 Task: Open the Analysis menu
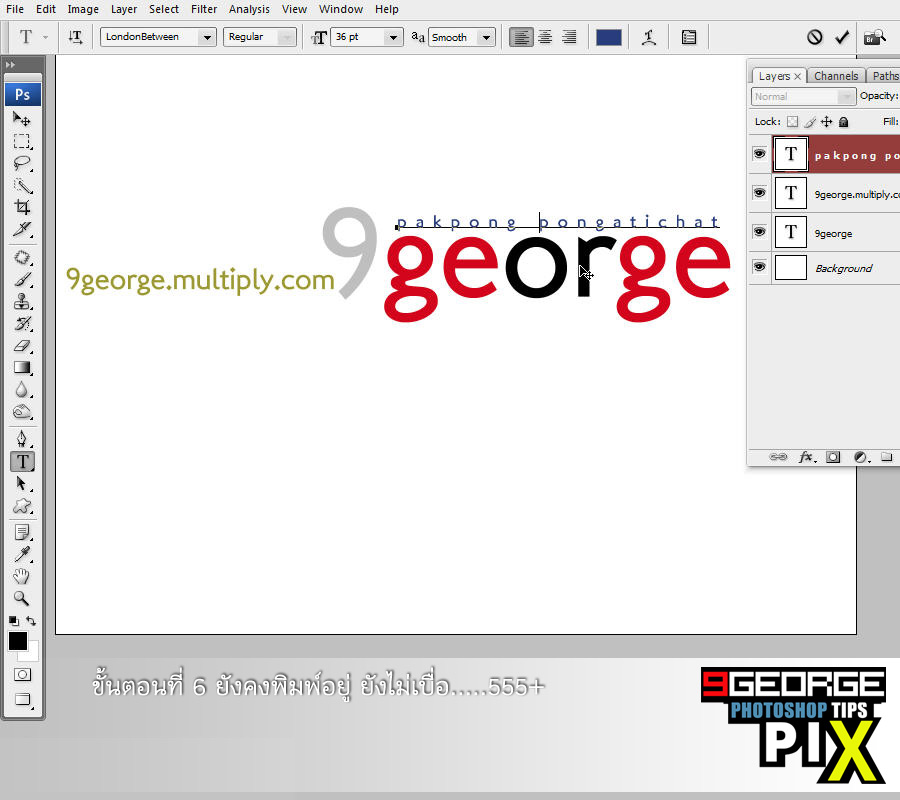tap(249, 9)
